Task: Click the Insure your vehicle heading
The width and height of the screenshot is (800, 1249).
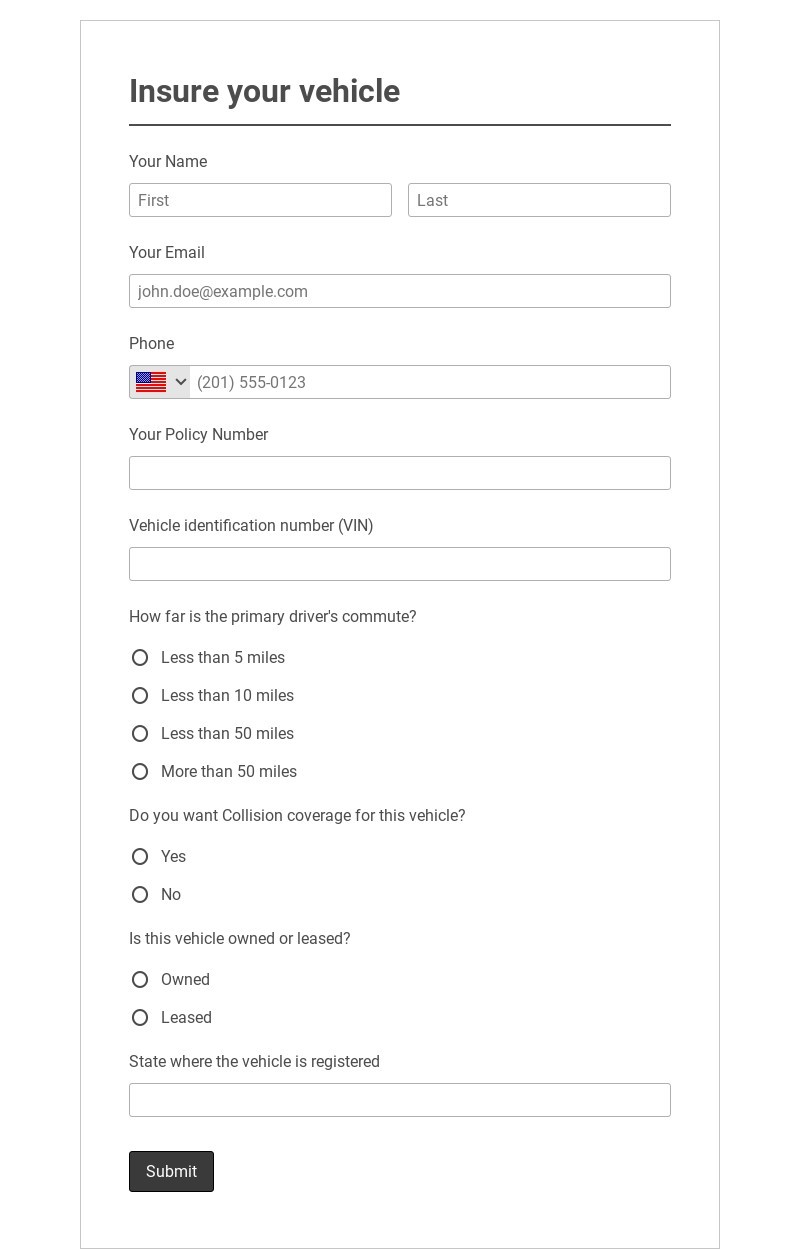Action: point(264,91)
